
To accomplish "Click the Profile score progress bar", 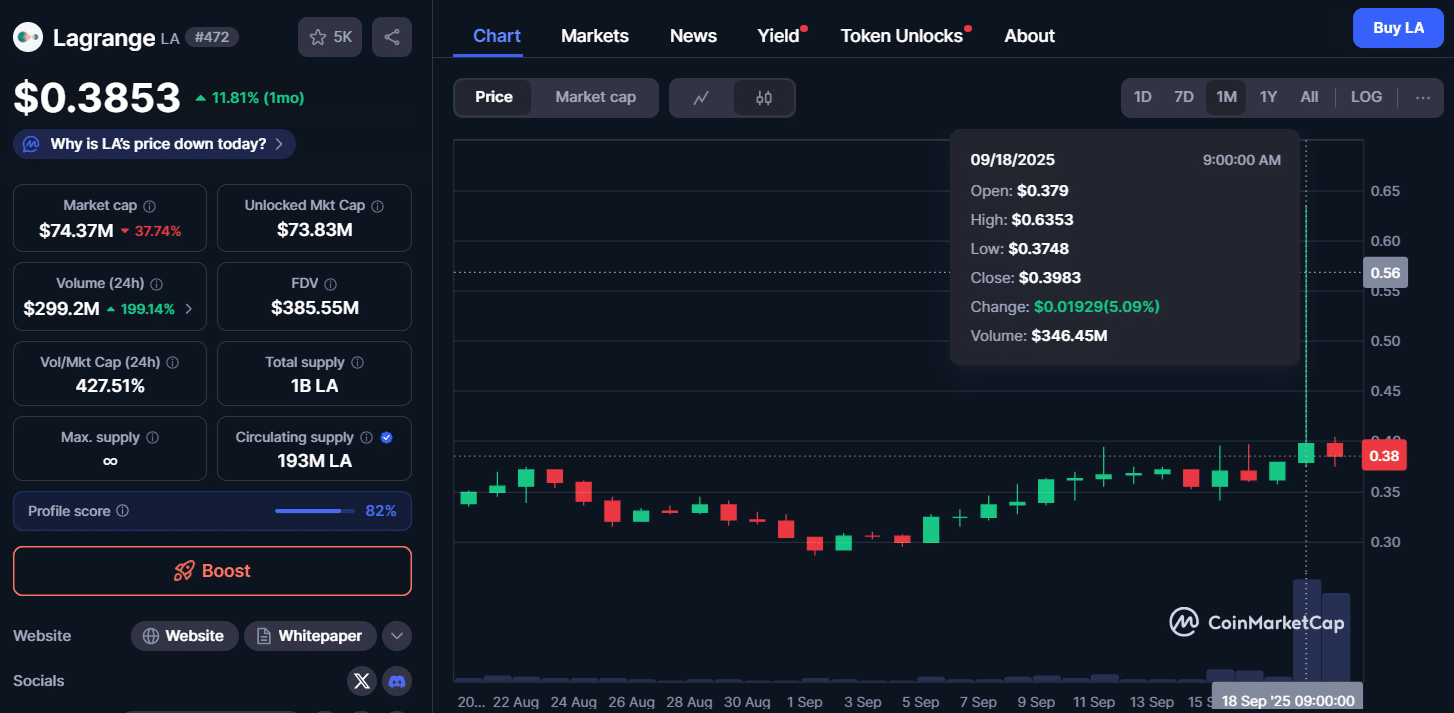I will pyautogui.click(x=315, y=511).
